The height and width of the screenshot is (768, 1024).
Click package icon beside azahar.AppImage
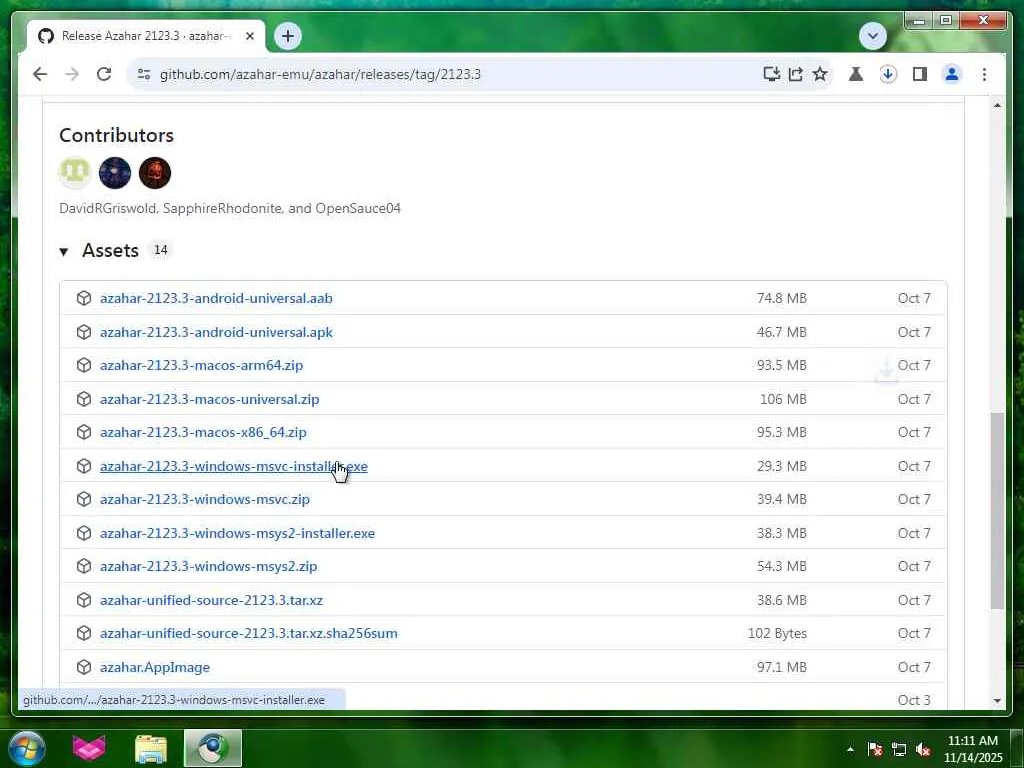tap(84, 667)
